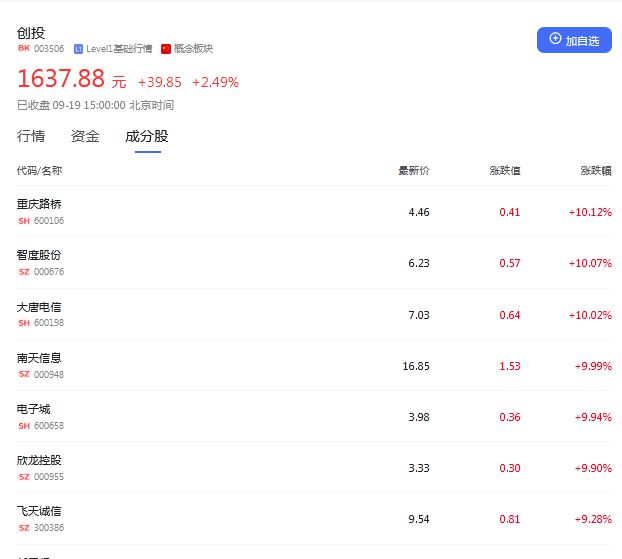
Task: Click the BK board code badge
Action: [24, 49]
